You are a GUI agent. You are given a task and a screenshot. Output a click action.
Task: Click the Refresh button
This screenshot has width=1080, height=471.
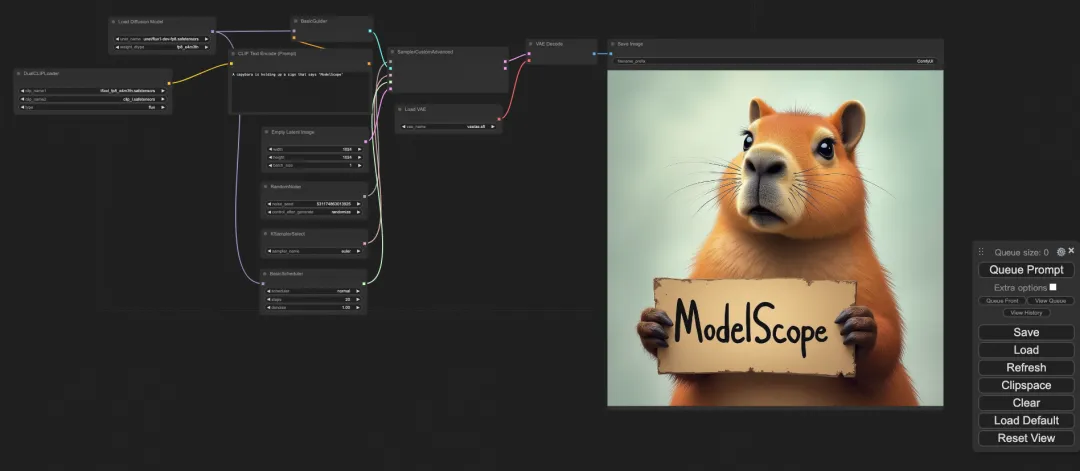tap(1026, 368)
